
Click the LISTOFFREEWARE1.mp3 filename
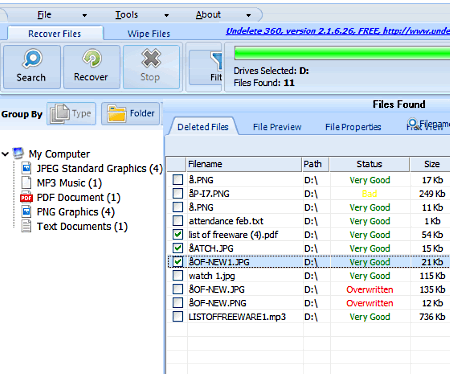click(x=237, y=317)
